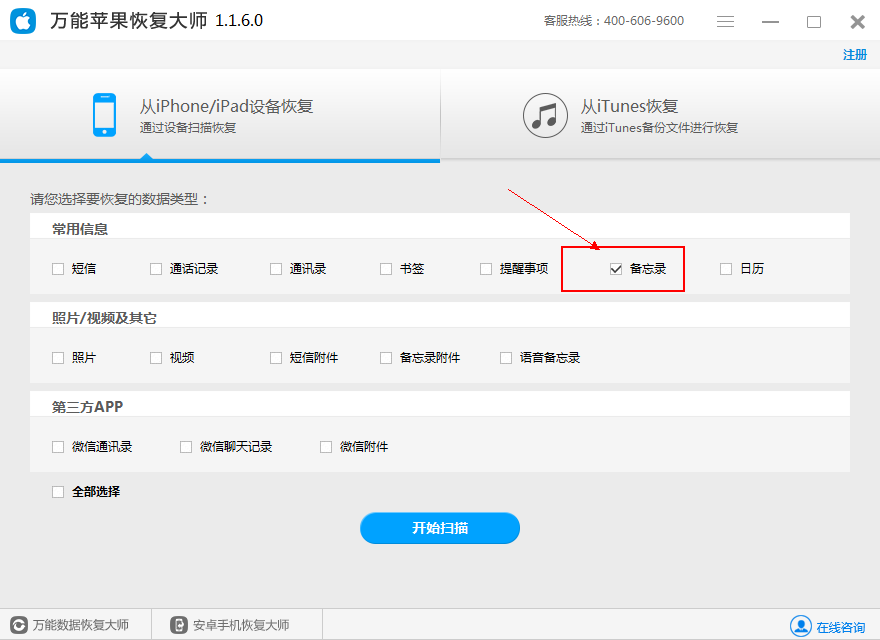Click the 通过设备扫描恢复 subtitle text
This screenshot has height=640, width=880.
point(188,127)
